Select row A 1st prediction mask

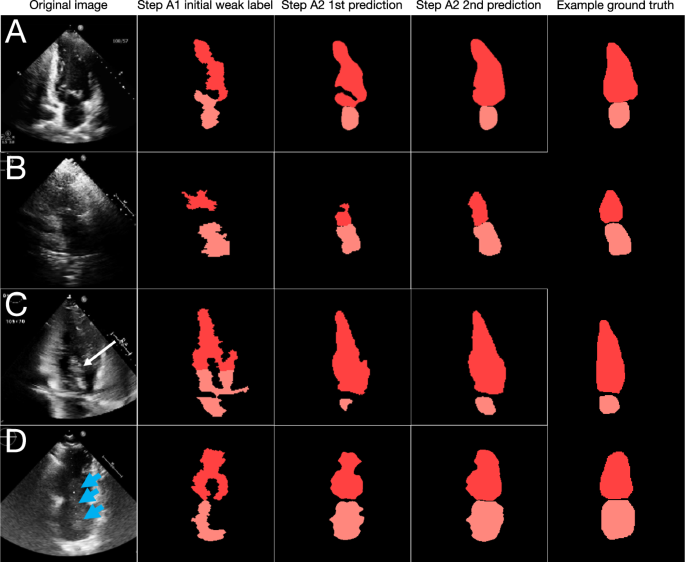(x=349, y=85)
